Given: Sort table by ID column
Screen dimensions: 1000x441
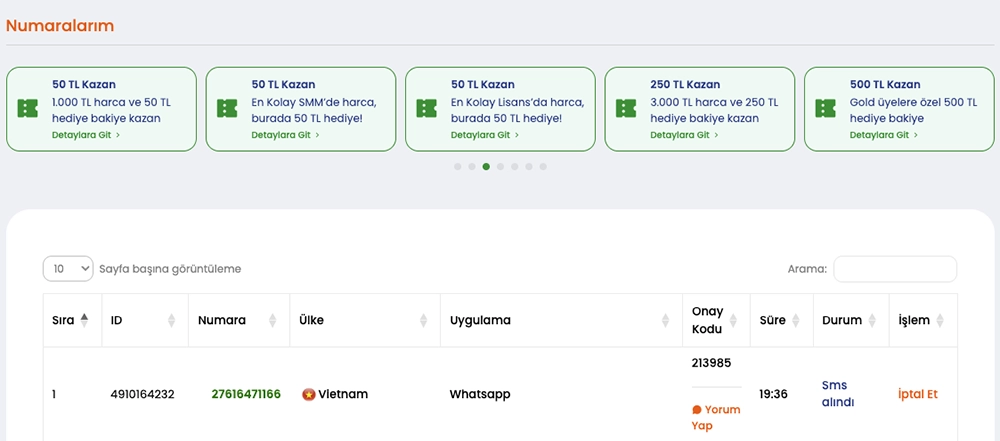Looking at the screenshot, I should (171, 320).
